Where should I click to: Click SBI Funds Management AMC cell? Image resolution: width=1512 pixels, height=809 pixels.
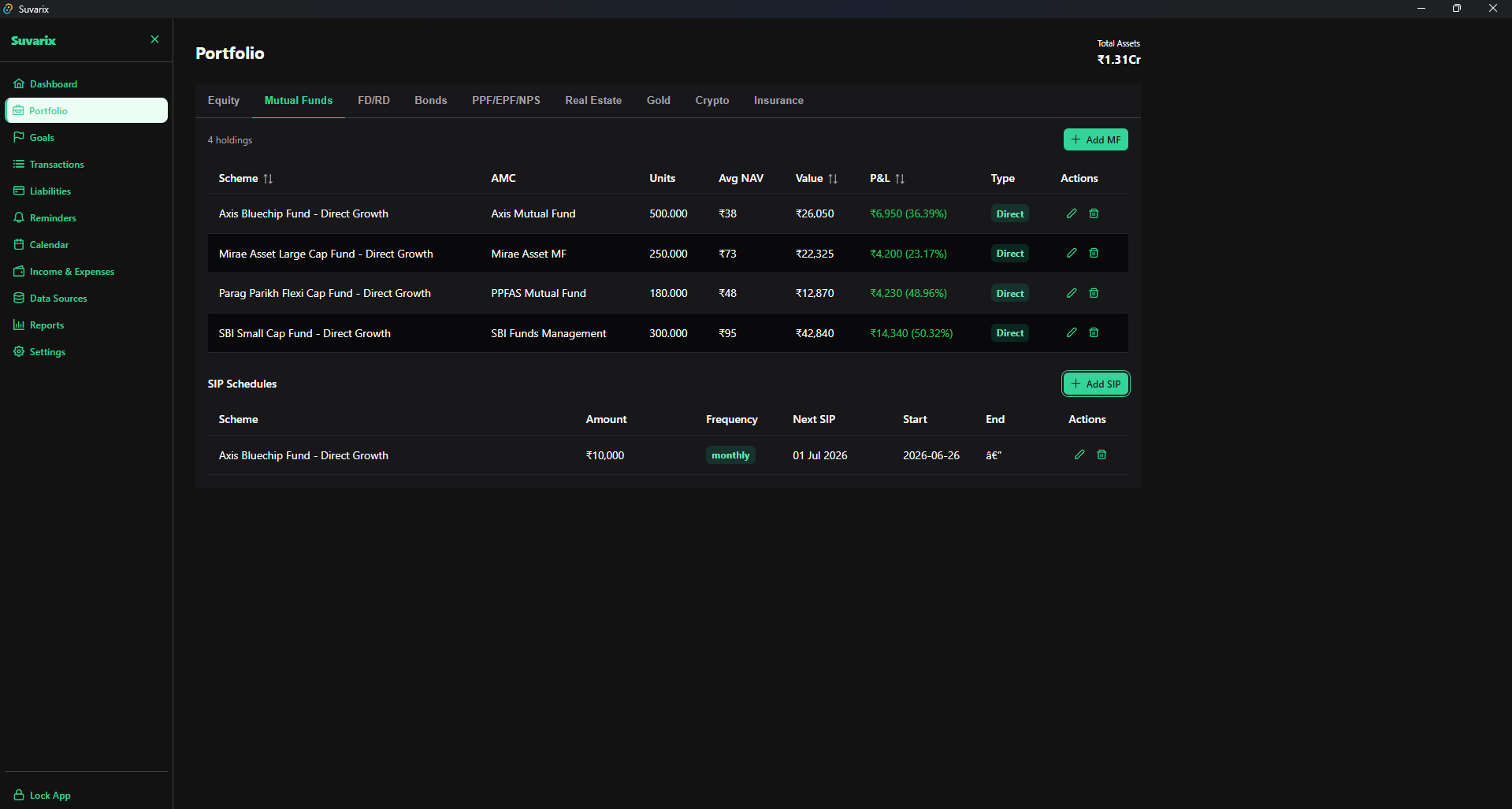point(548,333)
